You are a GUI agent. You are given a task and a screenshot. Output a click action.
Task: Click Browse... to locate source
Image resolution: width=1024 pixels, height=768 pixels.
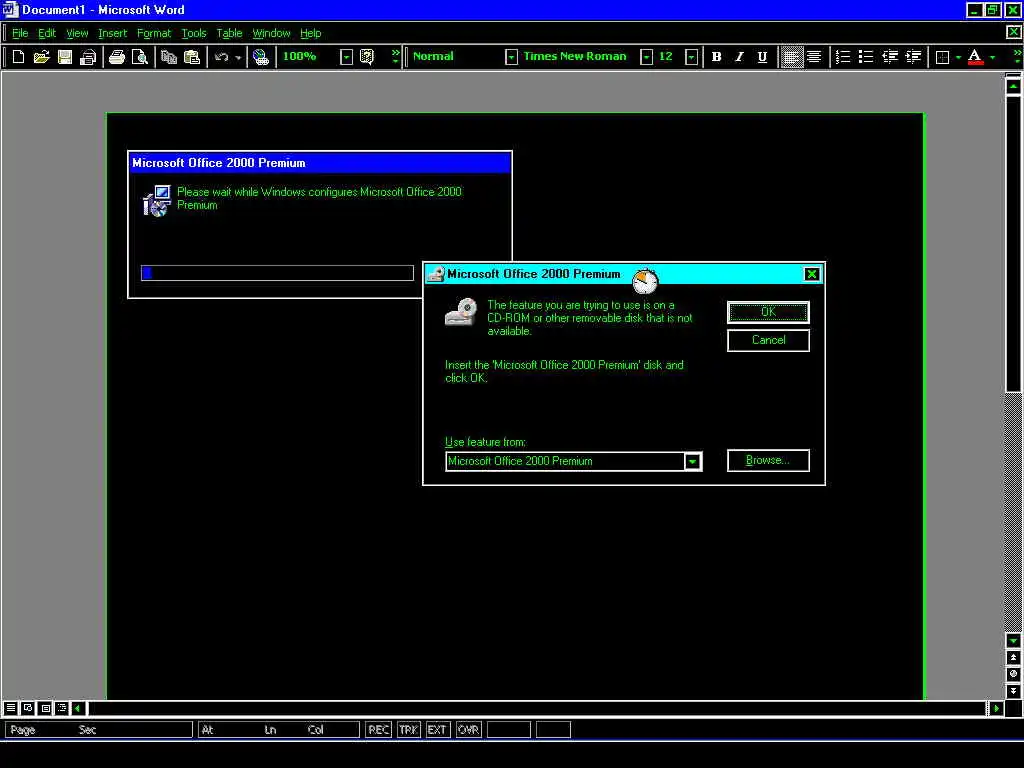pos(768,460)
